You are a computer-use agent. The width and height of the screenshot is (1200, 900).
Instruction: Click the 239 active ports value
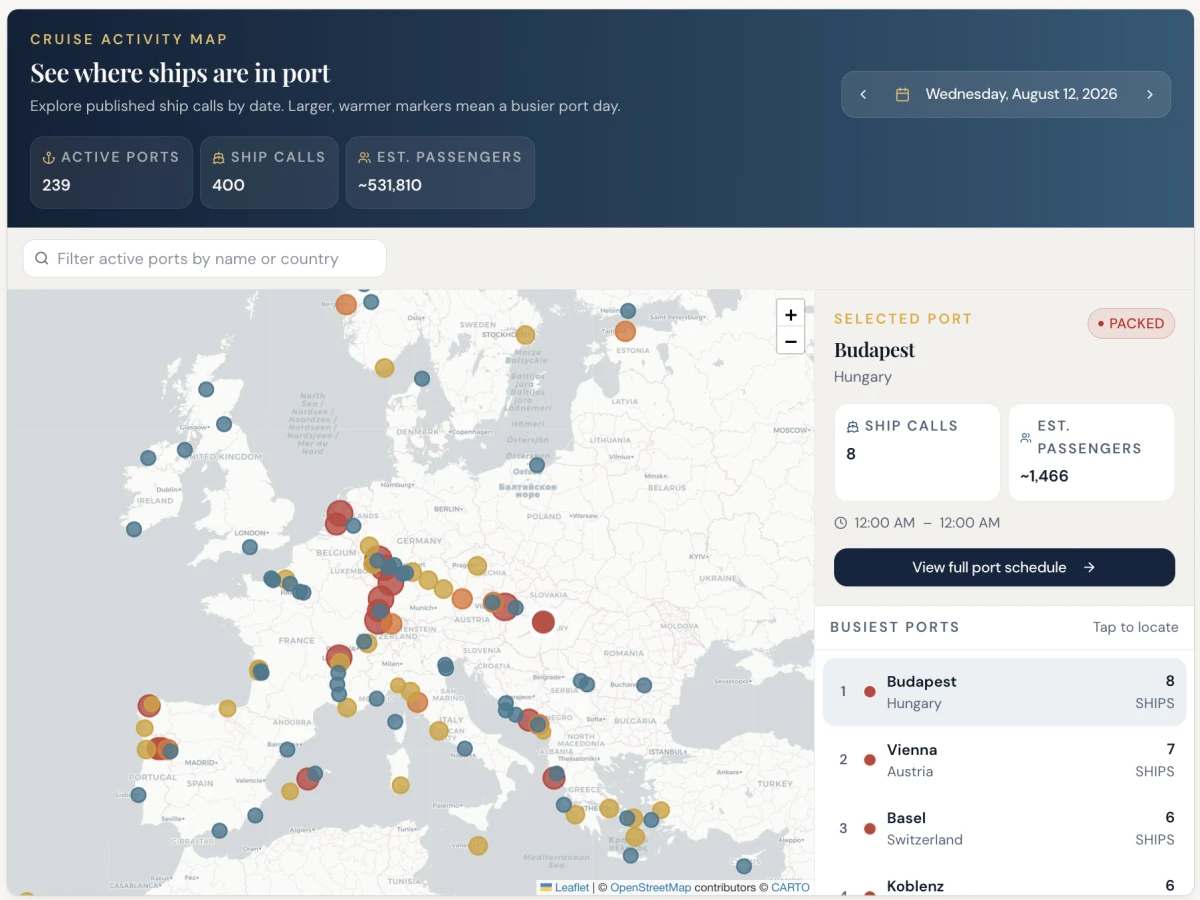56,185
